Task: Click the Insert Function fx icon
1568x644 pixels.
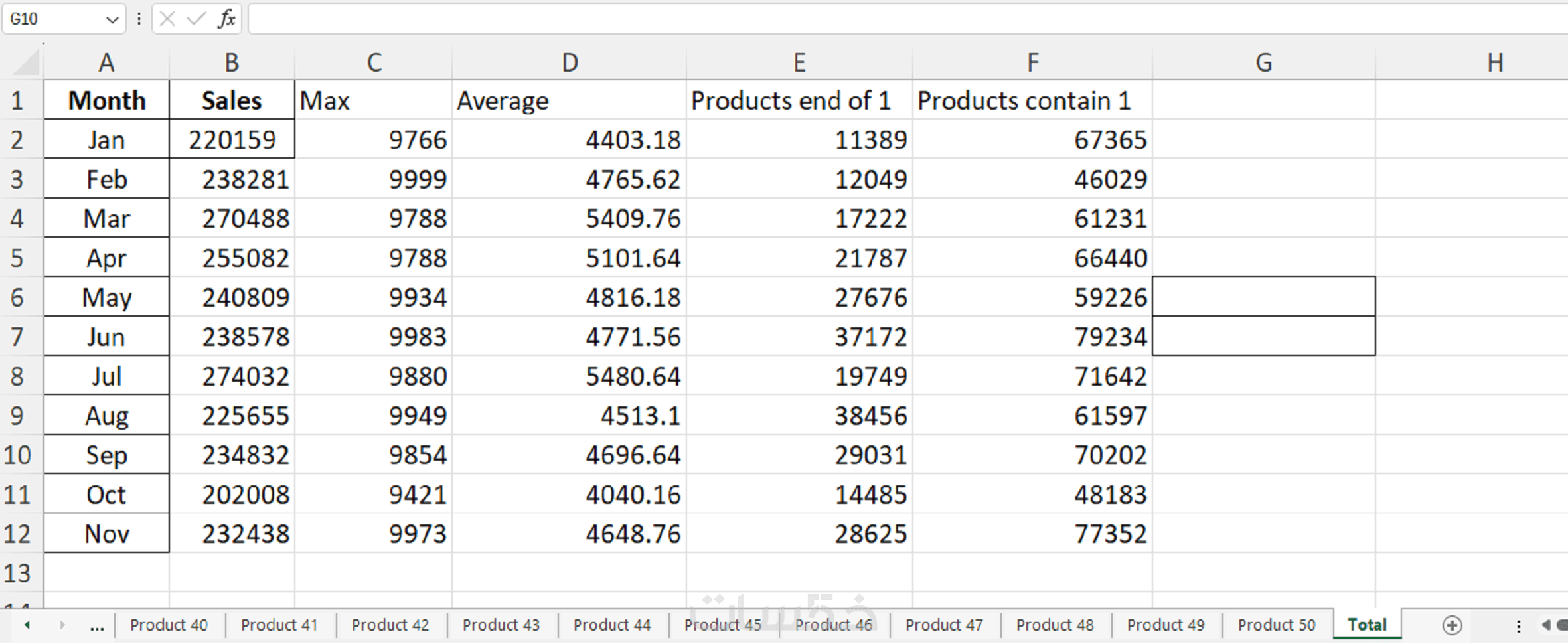Action: pyautogui.click(x=226, y=19)
